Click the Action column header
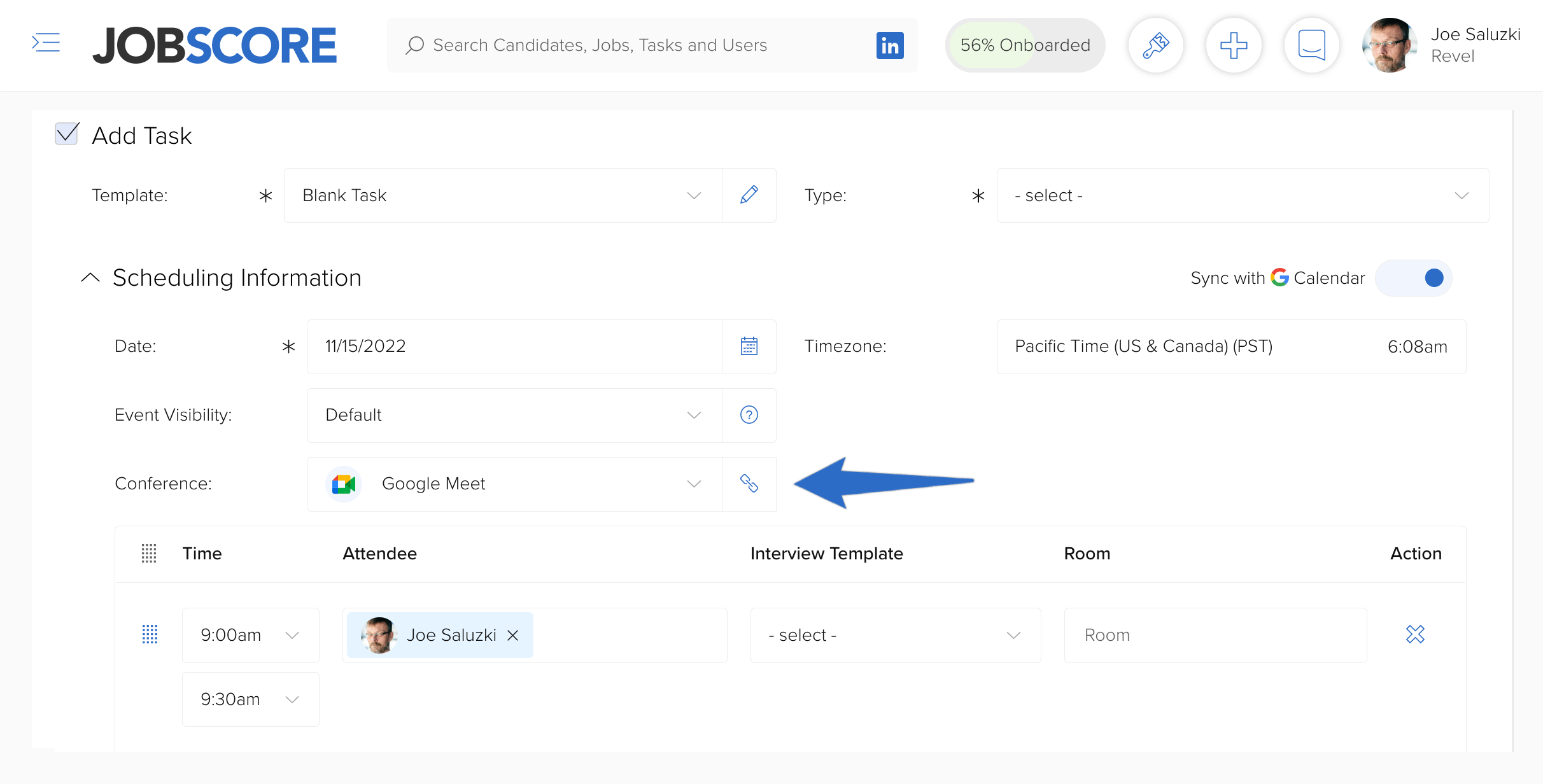Viewport: 1543px width, 784px height. click(x=1416, y=553)
